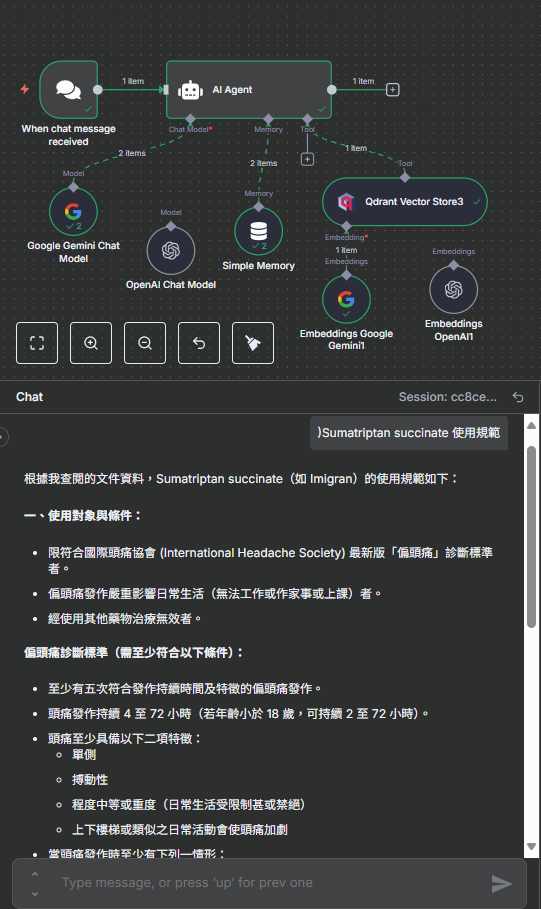
Task: Reset canvas zoom with undo arrow button
Action: 199,343
